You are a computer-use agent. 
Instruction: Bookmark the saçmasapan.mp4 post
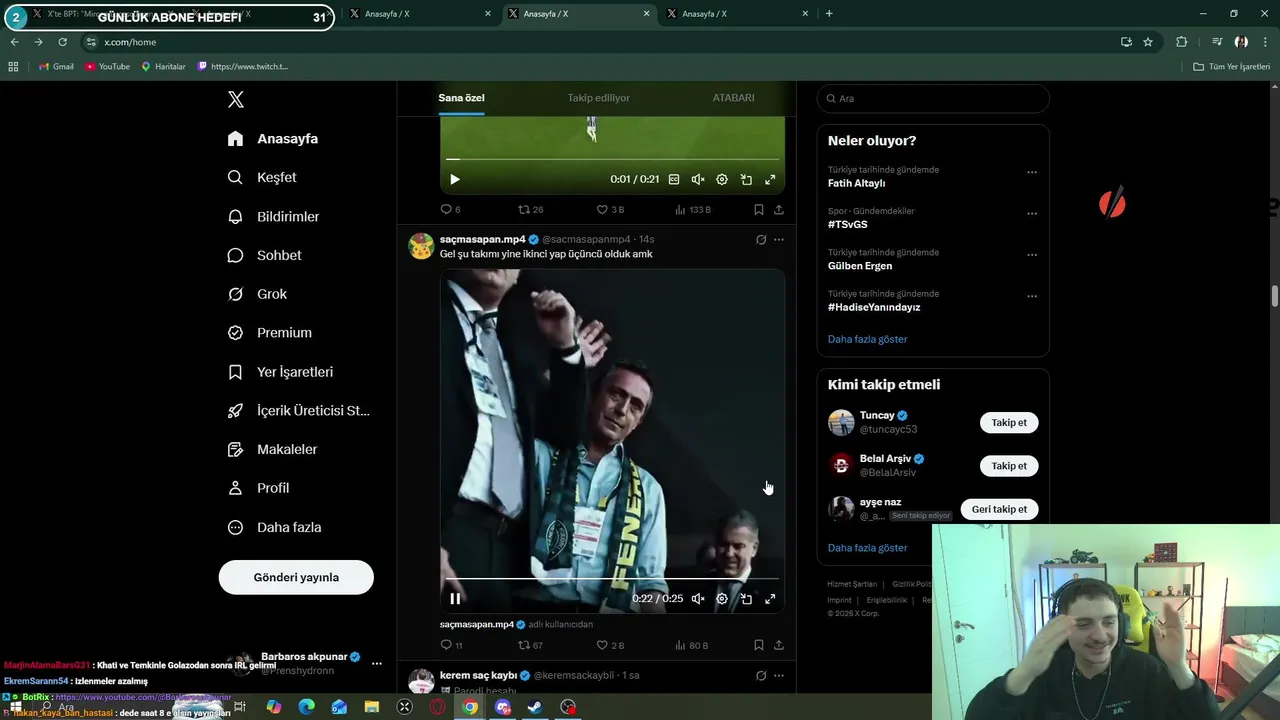point(759,645)
